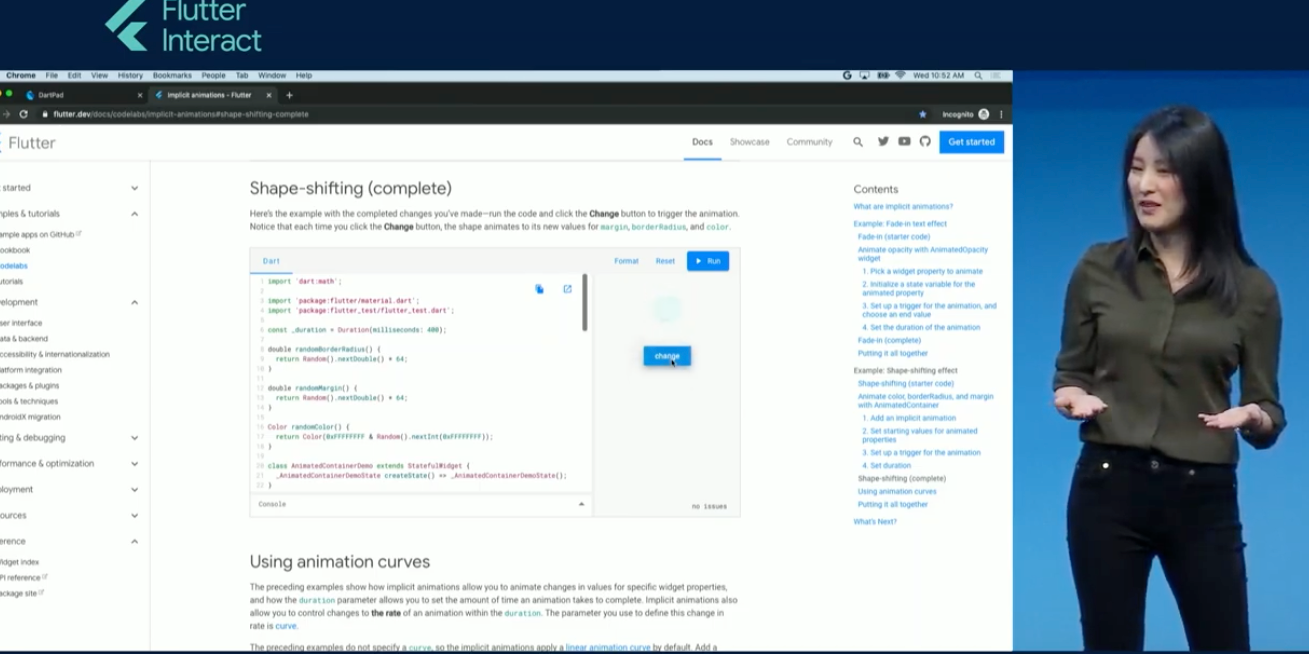Click the 'no issues' status text
The width and height of the screenshot is (1309, 654).
tap(709, 506)
